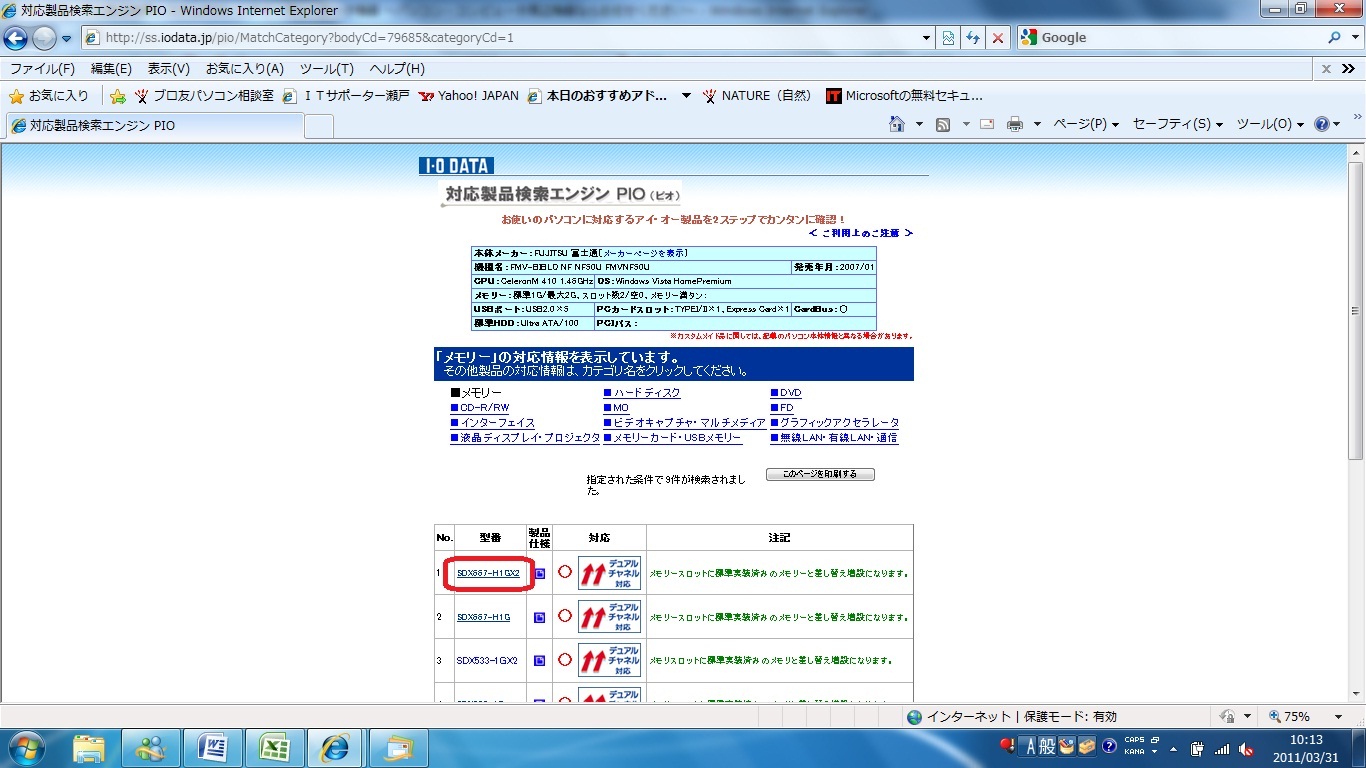Click the RSS feeds icon
1366x768 pixels.
click(x=942, y=124)
